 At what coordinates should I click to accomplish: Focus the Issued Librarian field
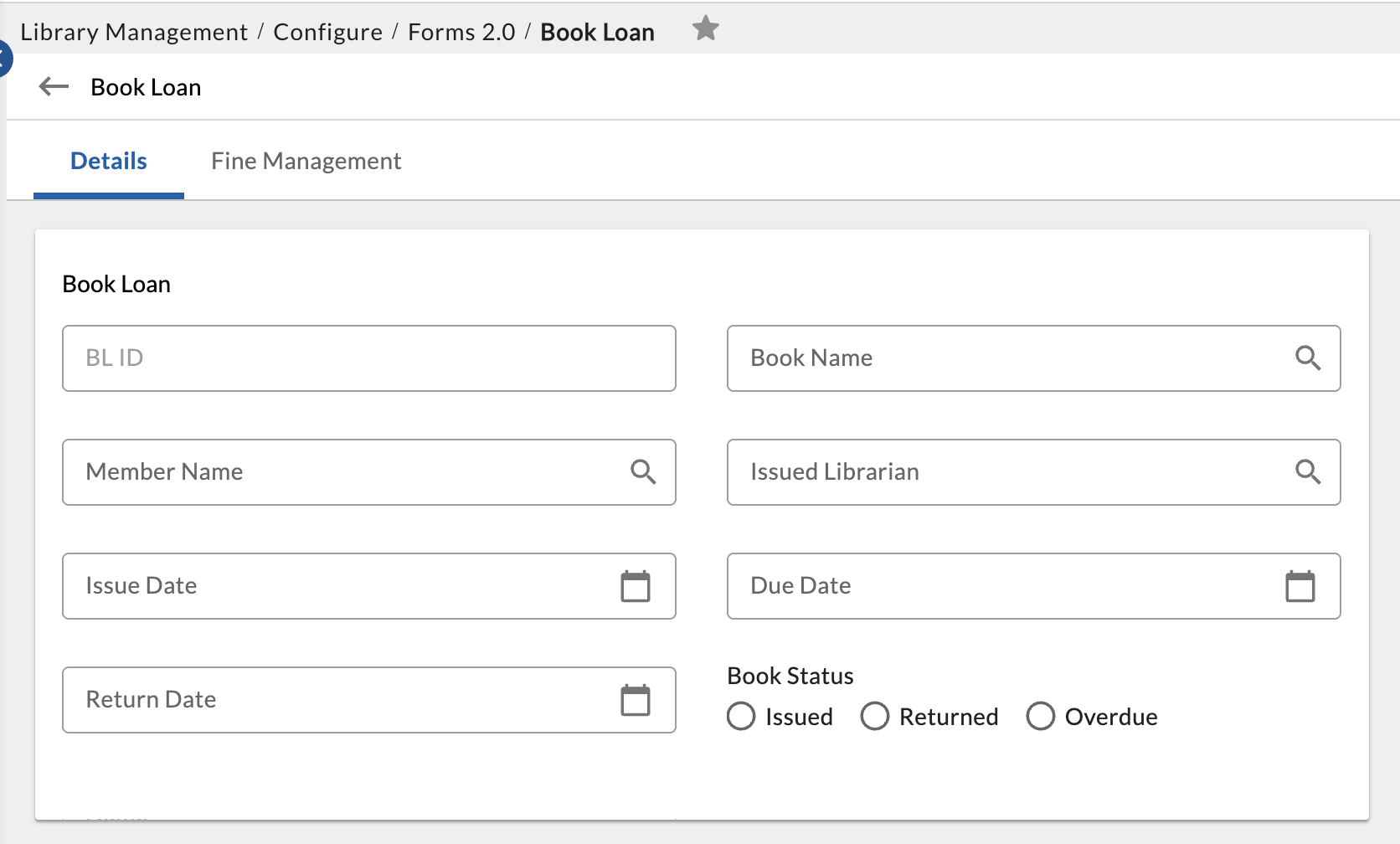pyautogui.click(x=1034, y=472)
